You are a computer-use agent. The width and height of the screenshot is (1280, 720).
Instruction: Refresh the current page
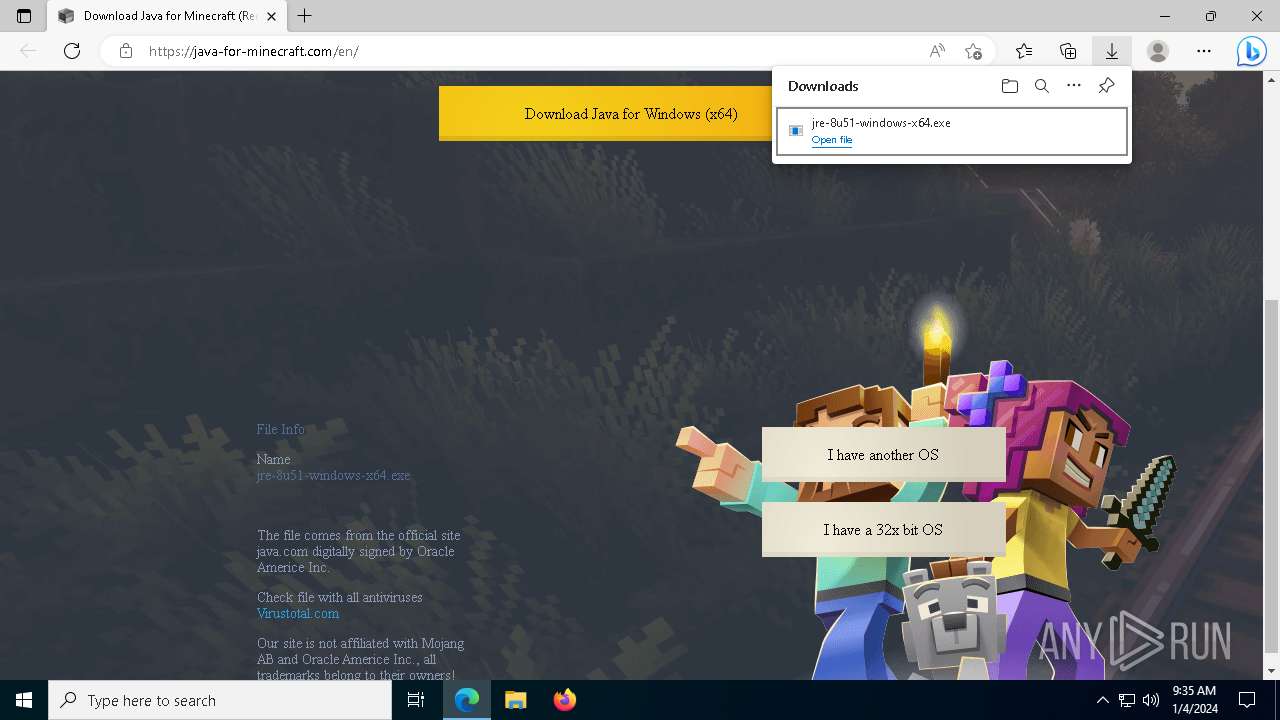pos(72,51)
